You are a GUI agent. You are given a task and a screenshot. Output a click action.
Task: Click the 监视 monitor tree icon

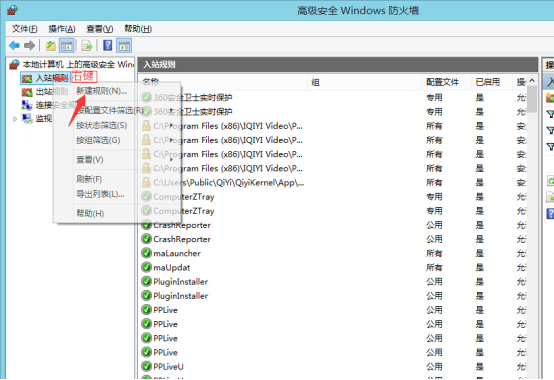pyautogui.click(x=27, y=119)
